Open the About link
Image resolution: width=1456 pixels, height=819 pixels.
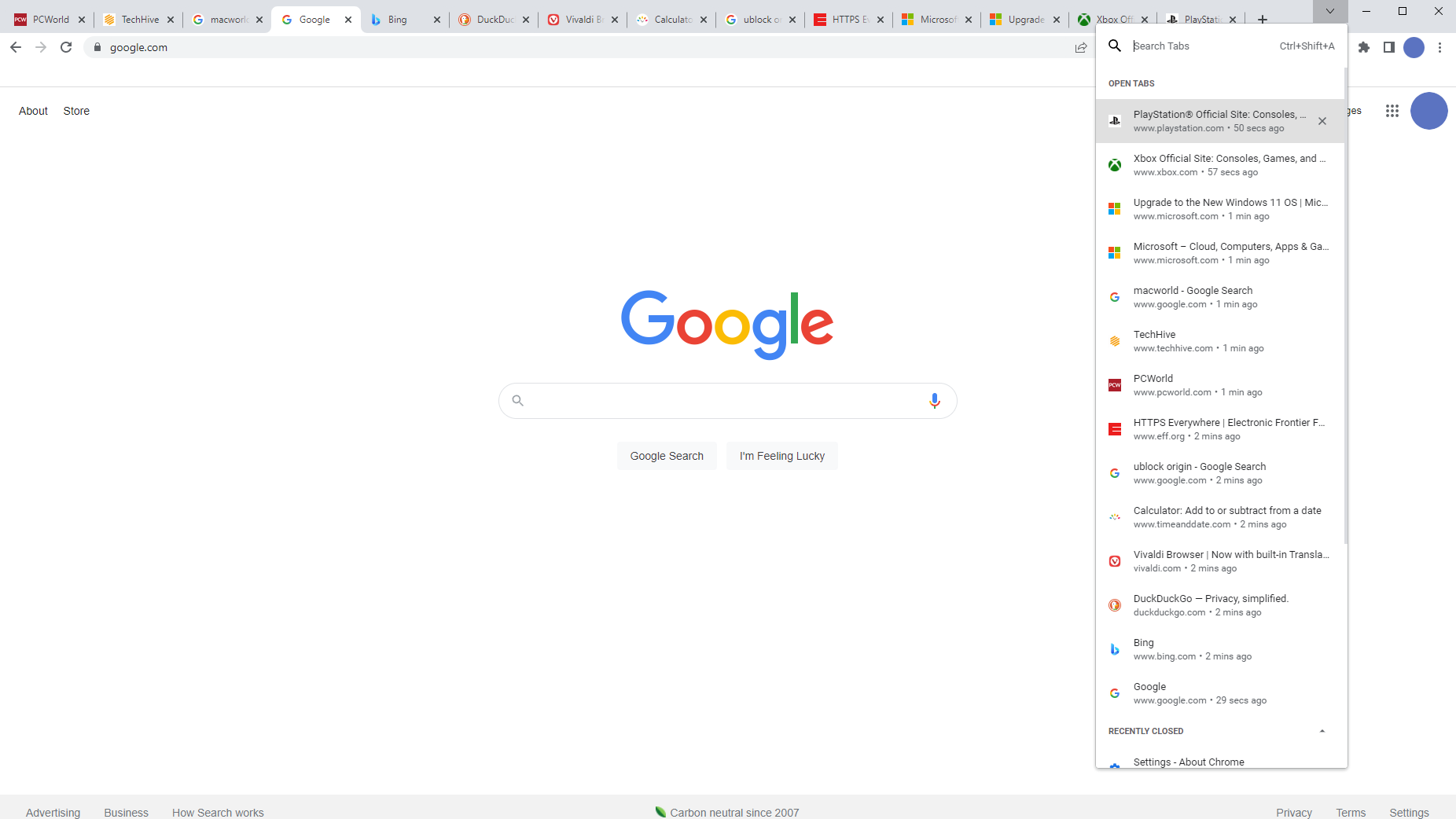click(x=33, y=111)
